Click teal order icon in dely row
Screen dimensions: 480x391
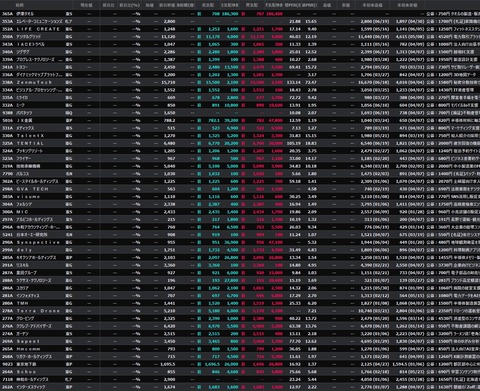point(199,250)
